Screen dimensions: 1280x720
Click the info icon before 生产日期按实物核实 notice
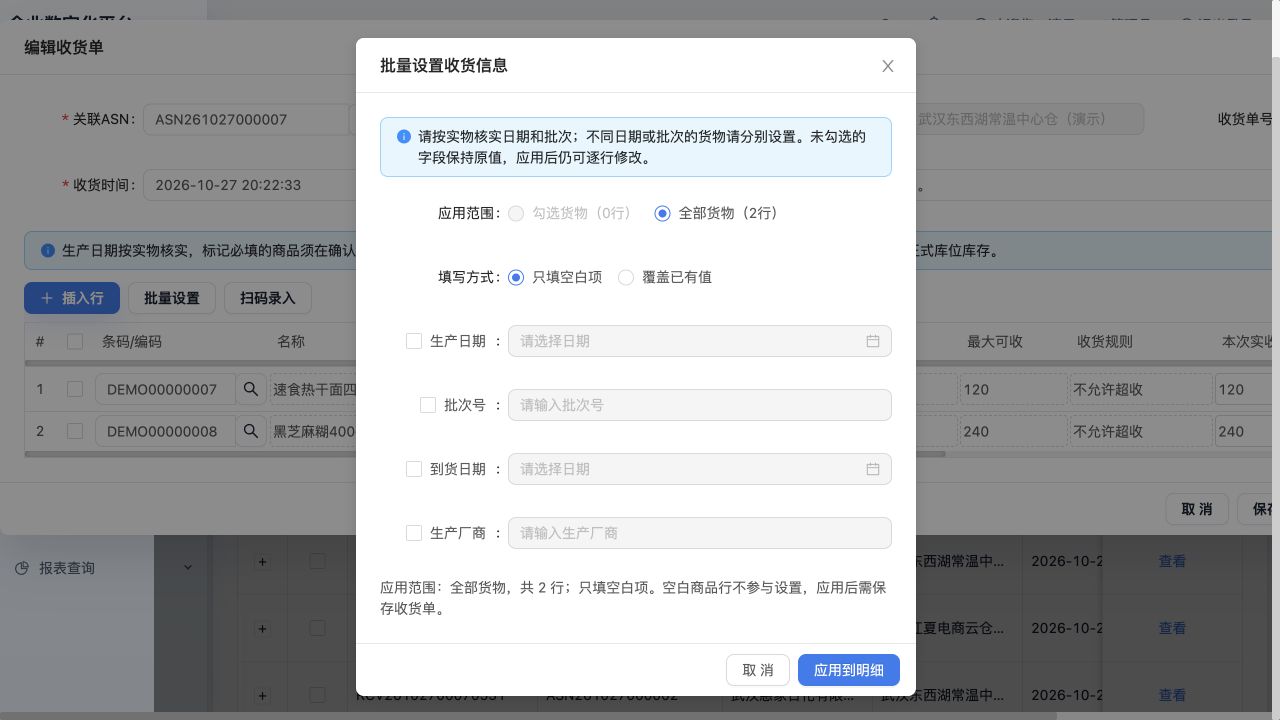tap(48, 251)
